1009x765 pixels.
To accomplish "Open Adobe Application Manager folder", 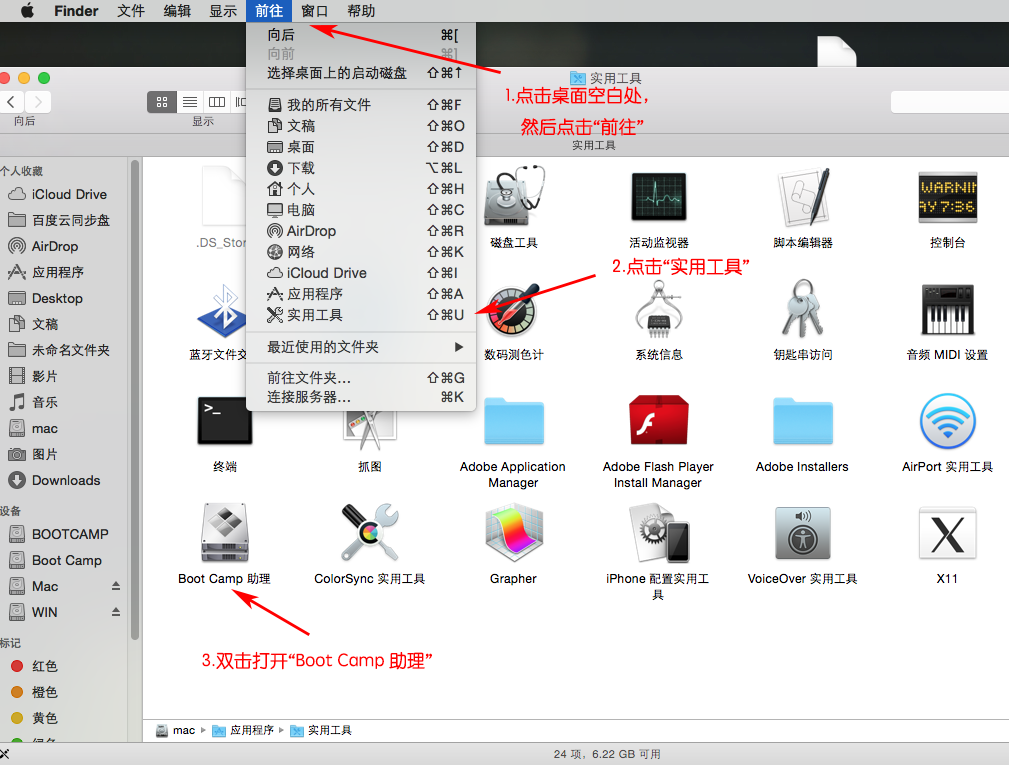I will coord(514,421).
